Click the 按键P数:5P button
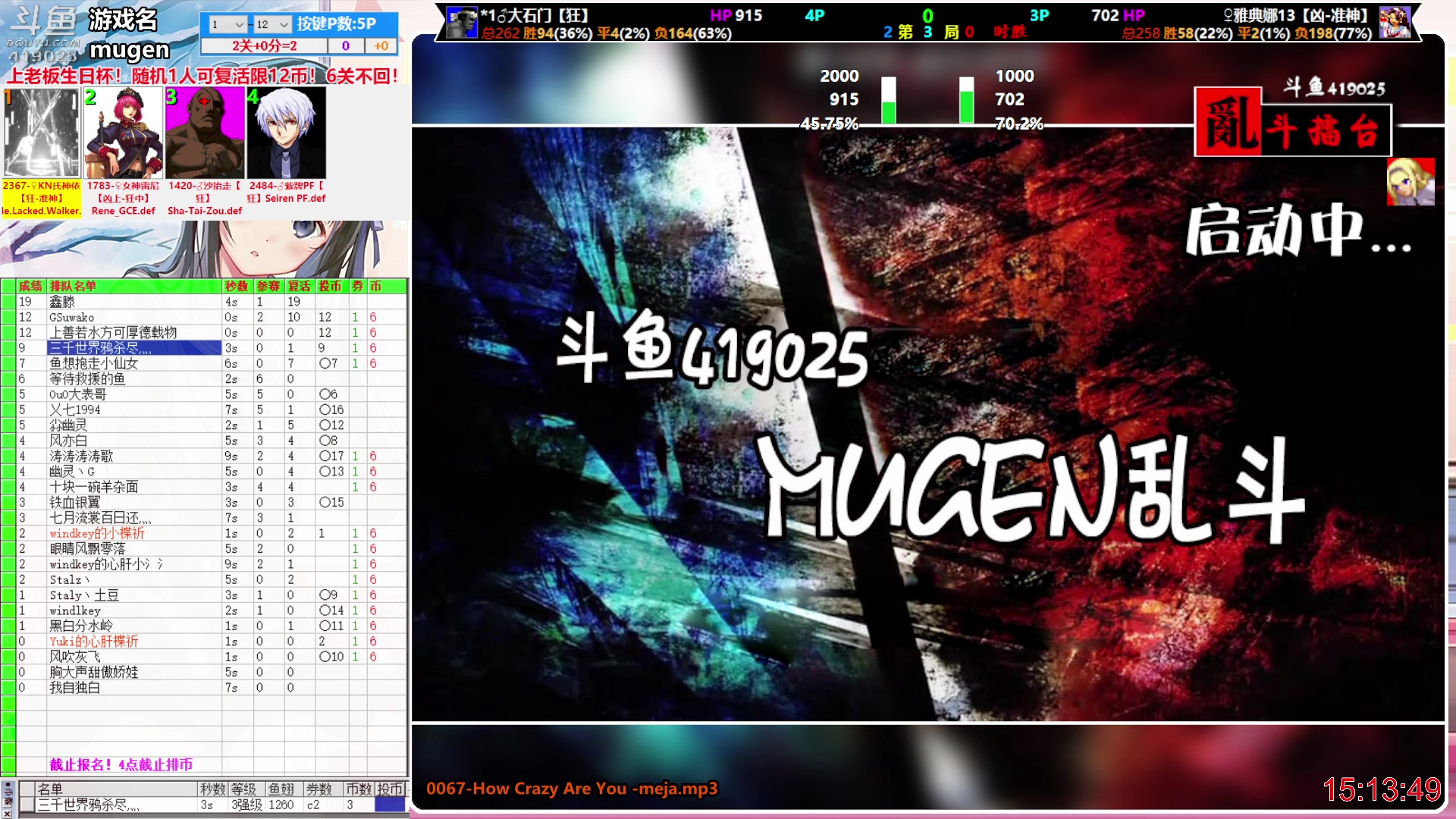 336,24
